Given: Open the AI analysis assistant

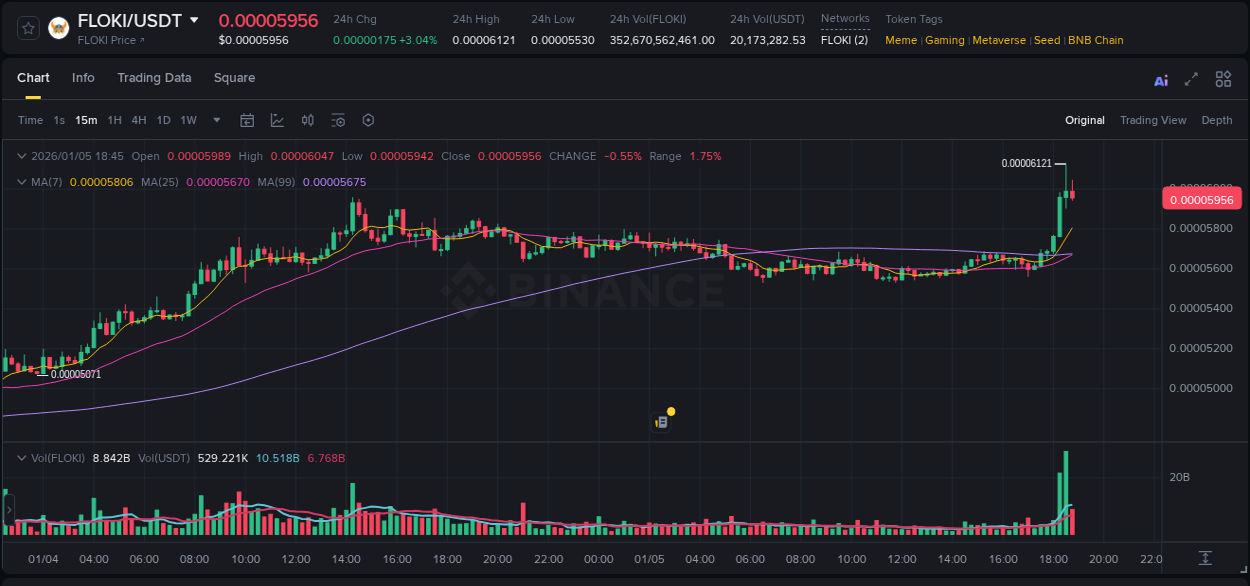Looking at the screenshot, I should 1161,79.
